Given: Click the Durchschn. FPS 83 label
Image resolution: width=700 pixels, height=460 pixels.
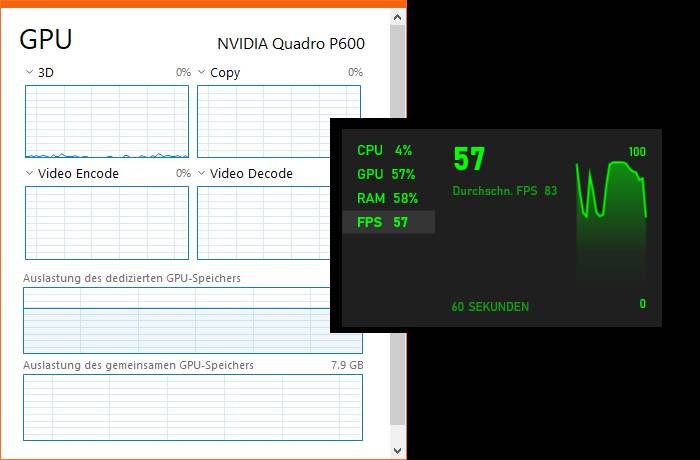Looking at the screenshot, I should (x=505, y=191).
